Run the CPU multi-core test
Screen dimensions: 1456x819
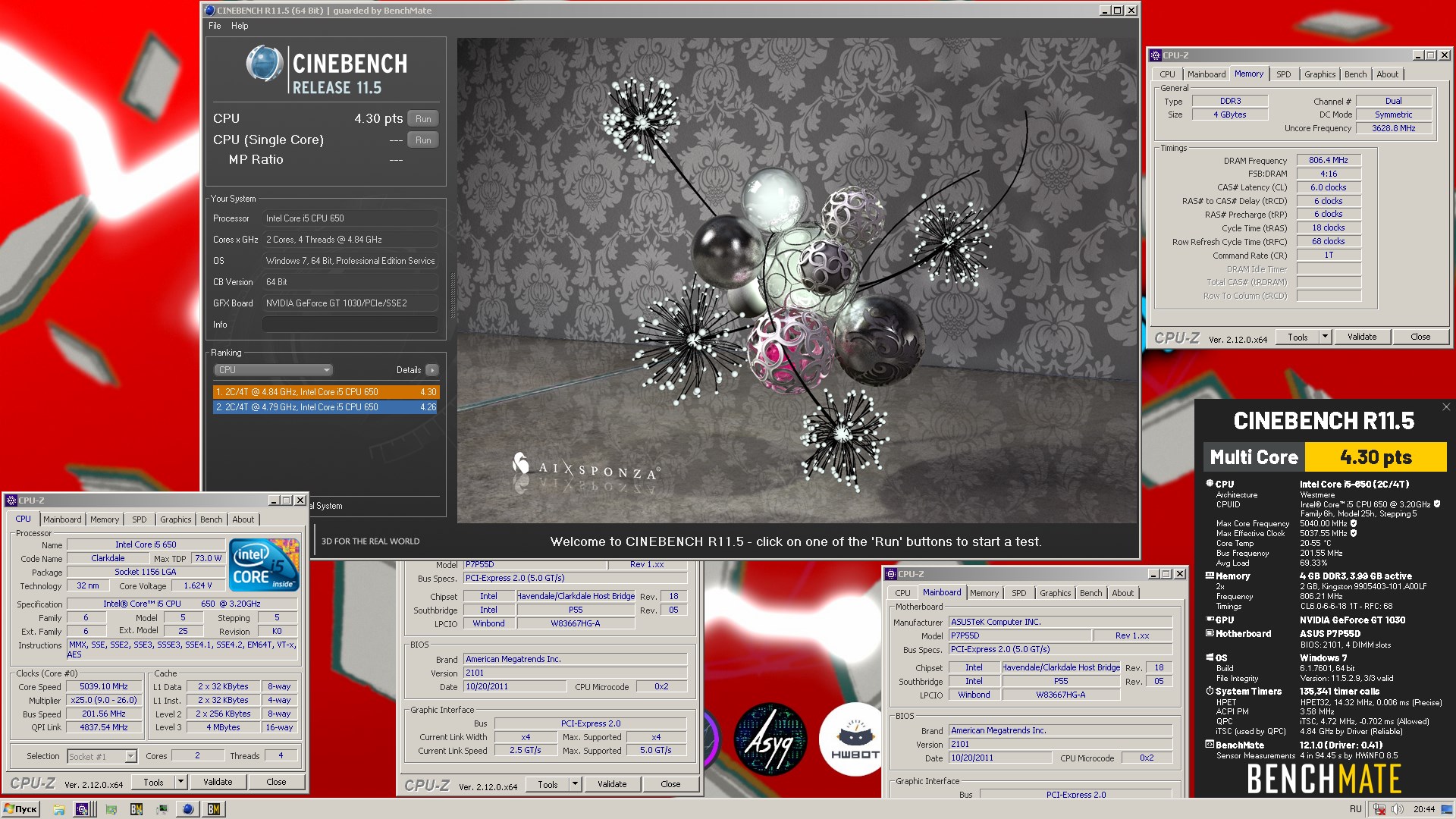coord(423,119)
